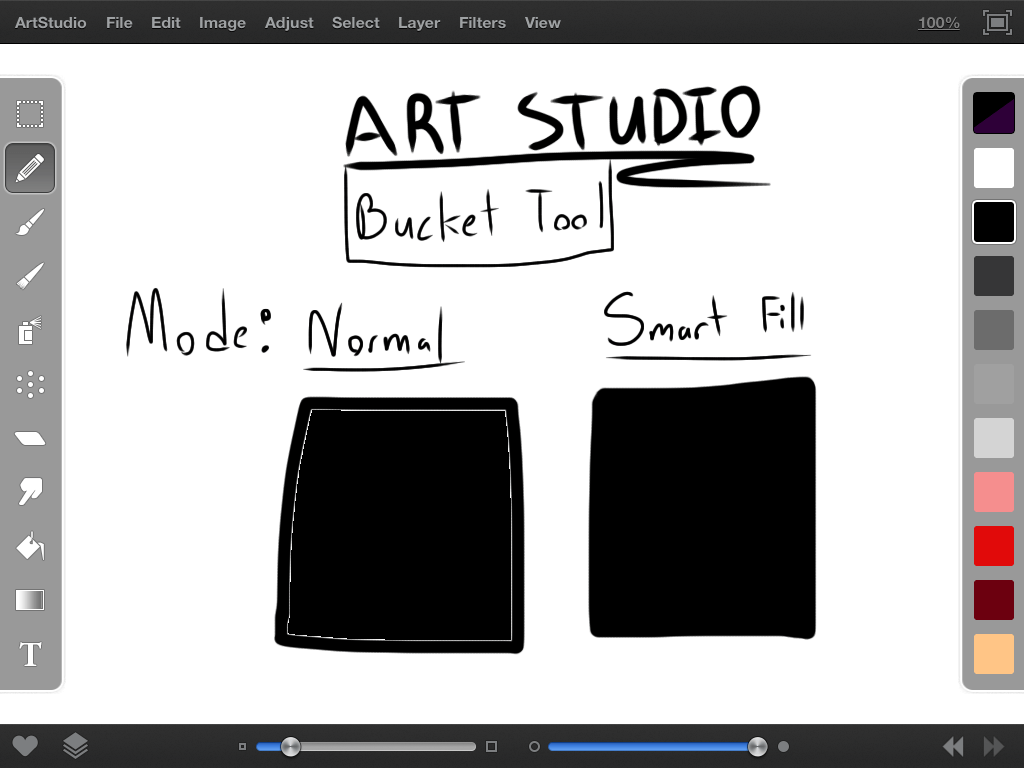The height and width of the screenshot is (768, 1024).
Task: Open the primary/secondary color picker swatch
Action: click(993, 113)
